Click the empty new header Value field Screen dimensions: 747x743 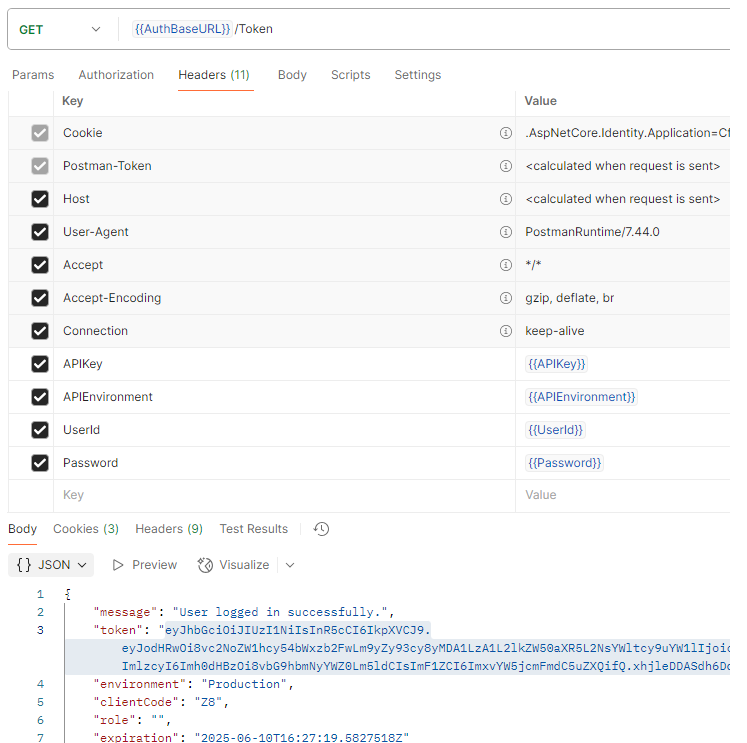pyautogui.click(x=623, y=495)
